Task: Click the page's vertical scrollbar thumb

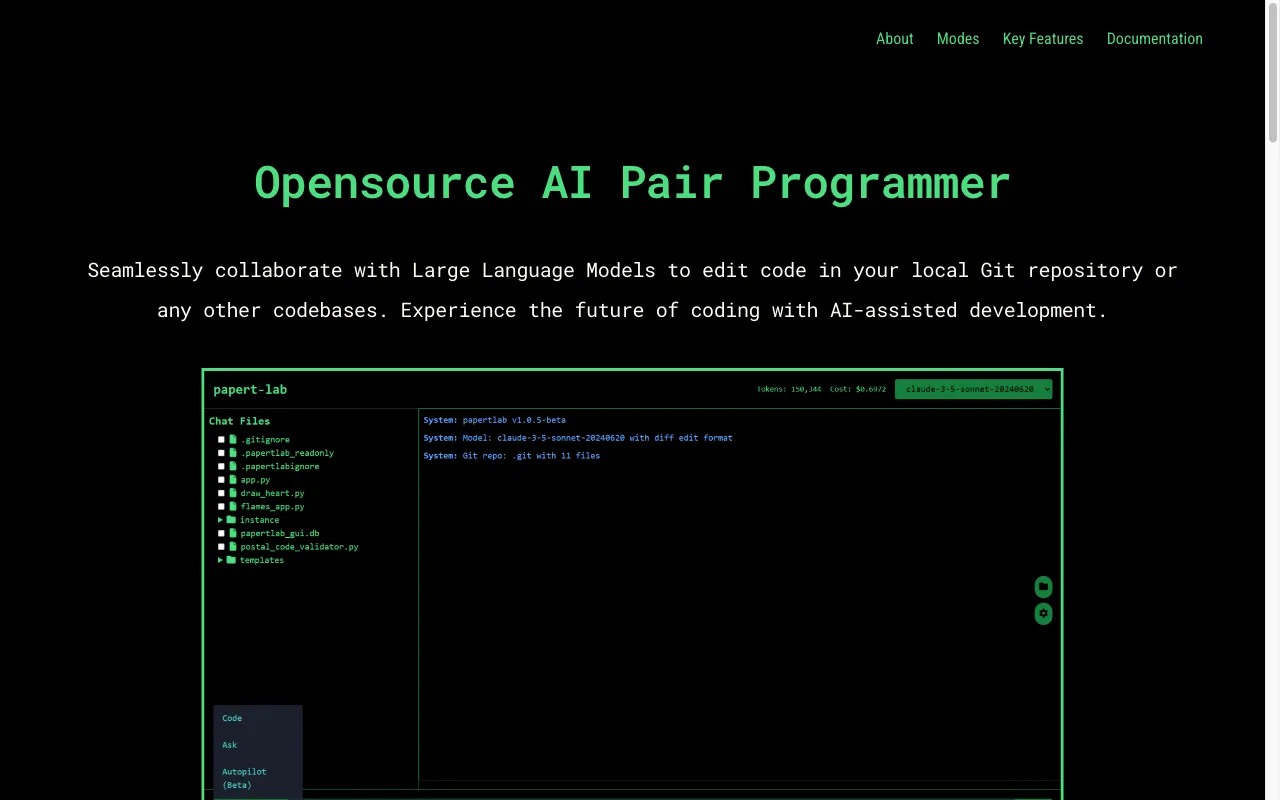Action: [x=1273, y=75]
